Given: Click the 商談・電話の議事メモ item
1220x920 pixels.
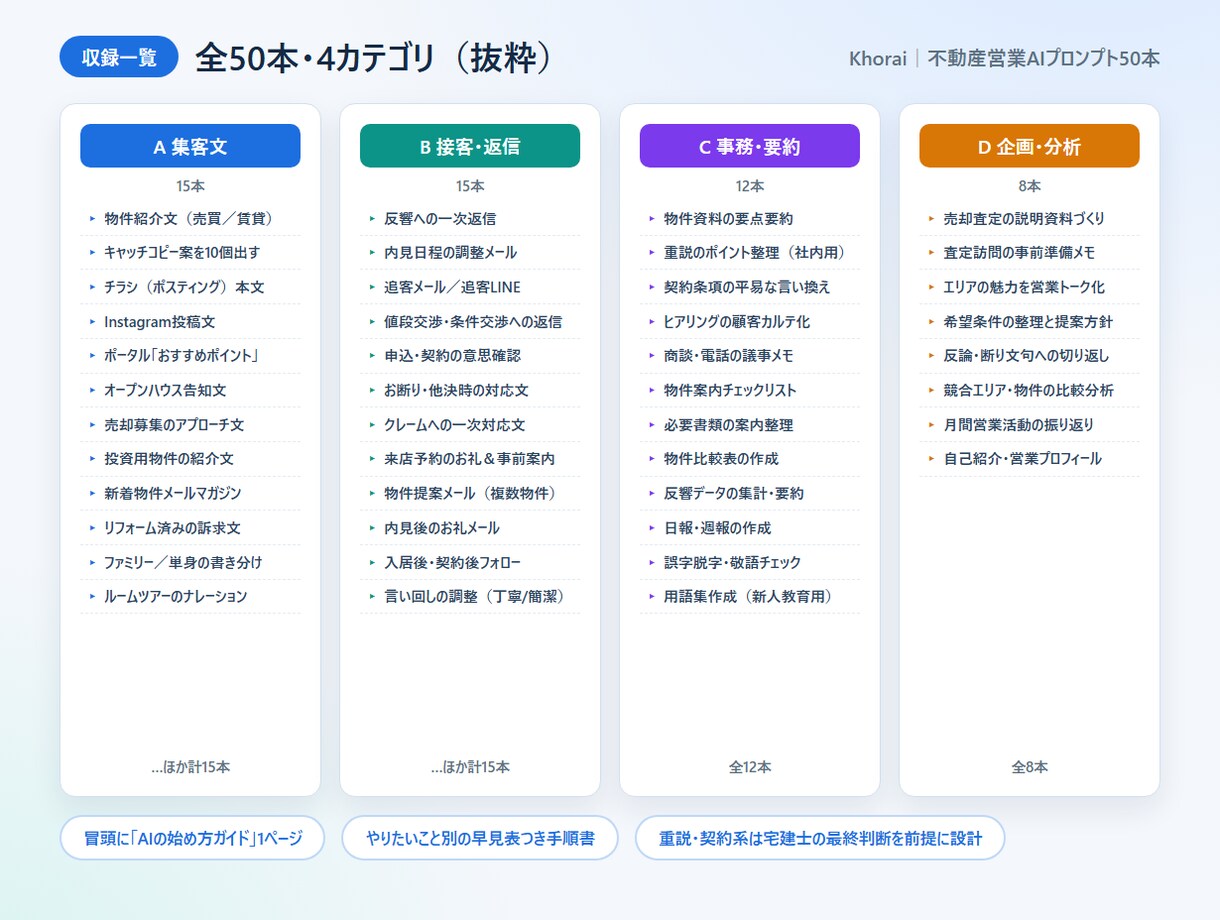Looking at the screenshot, I should [750, 356].
